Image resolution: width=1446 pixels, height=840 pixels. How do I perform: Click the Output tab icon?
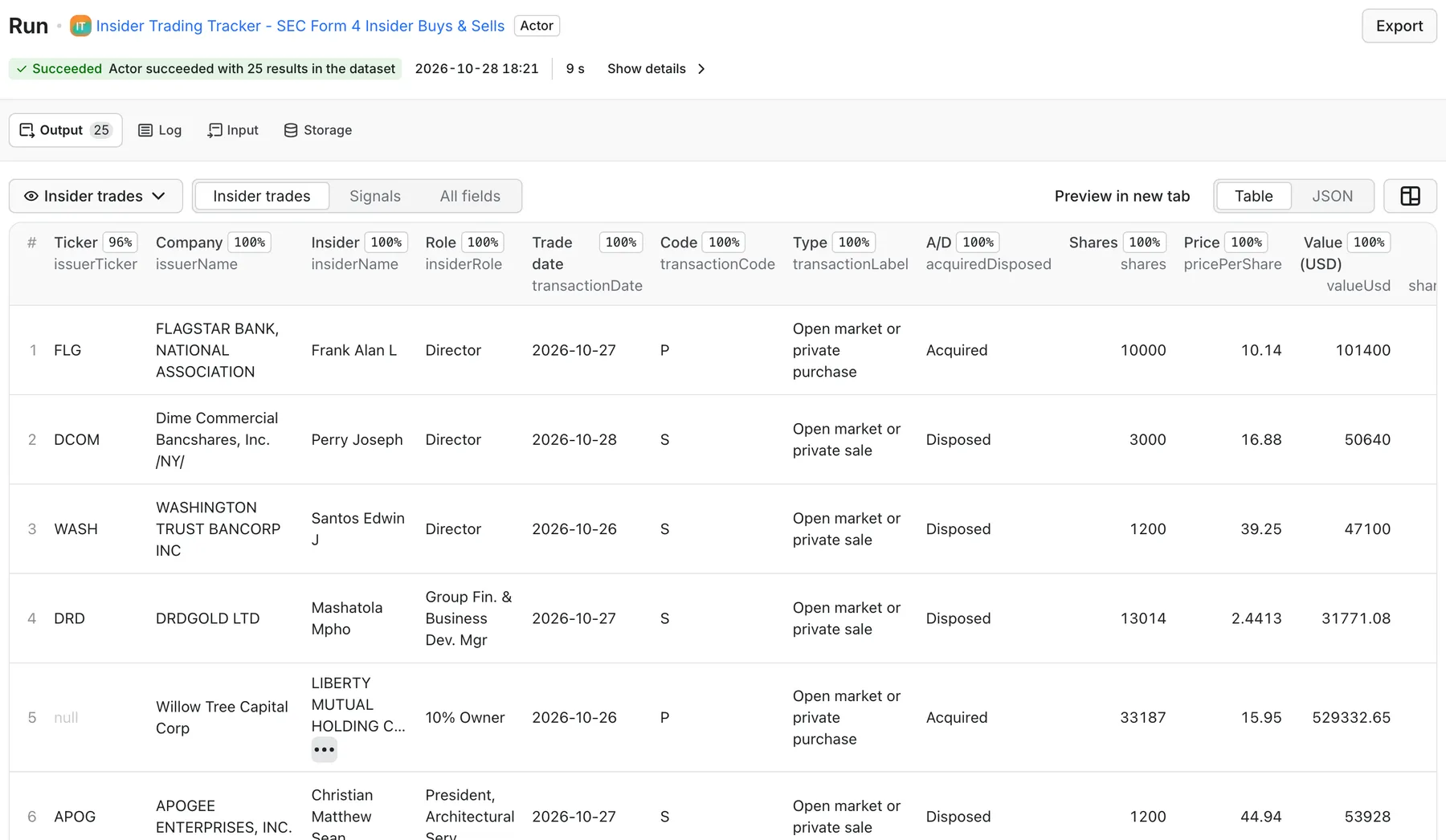[x=27, y=130]
